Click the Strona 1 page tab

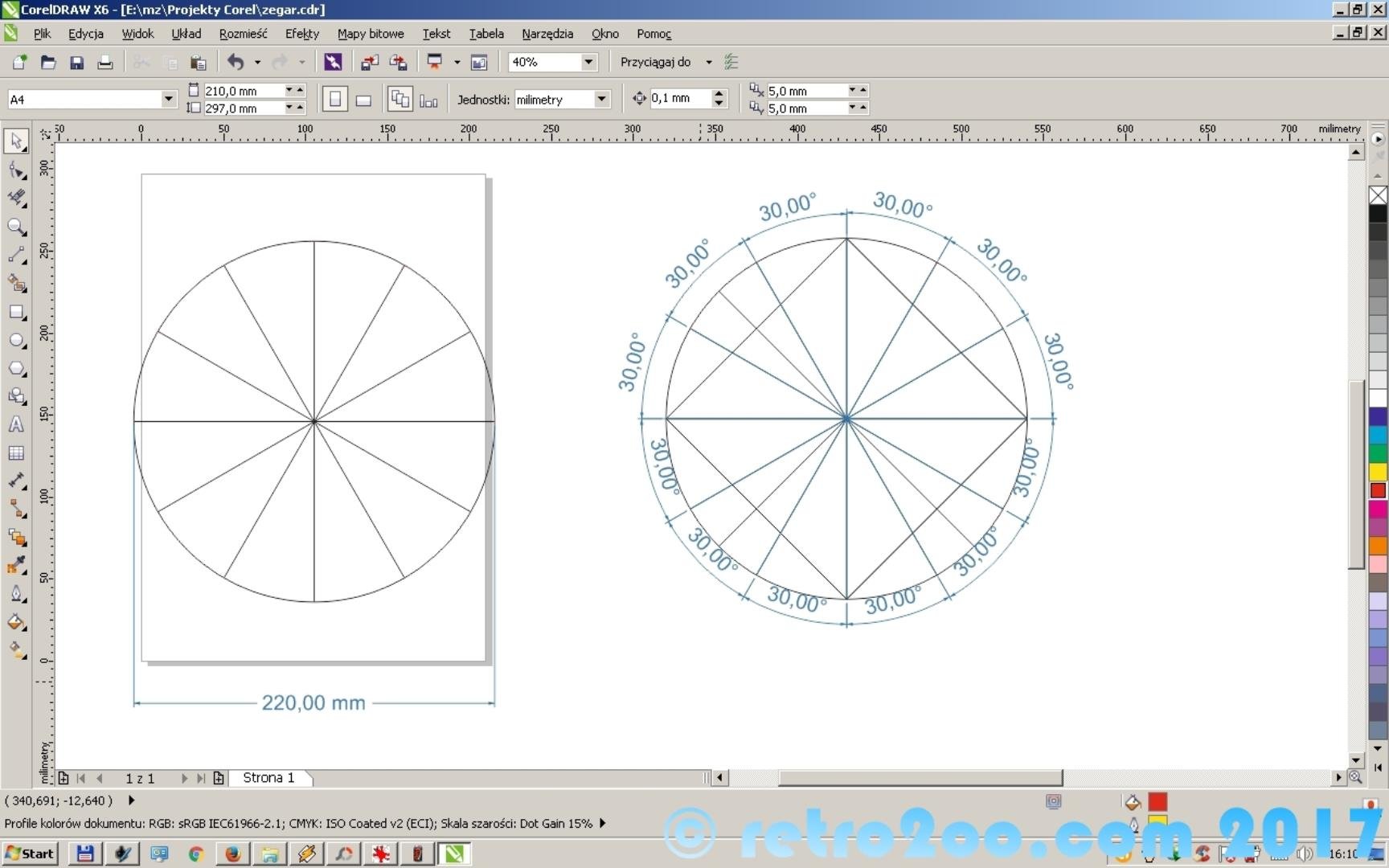268,778
